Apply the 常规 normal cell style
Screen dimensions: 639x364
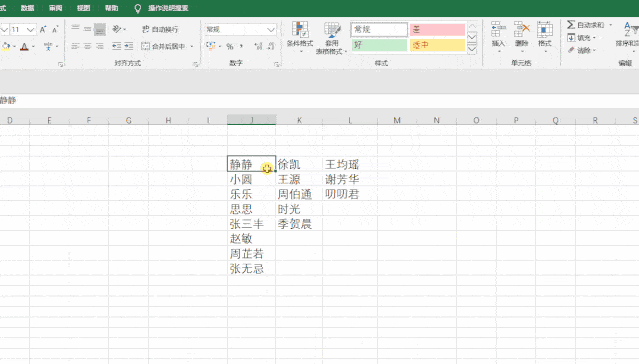pyautogui.click(x=379, y=29)
